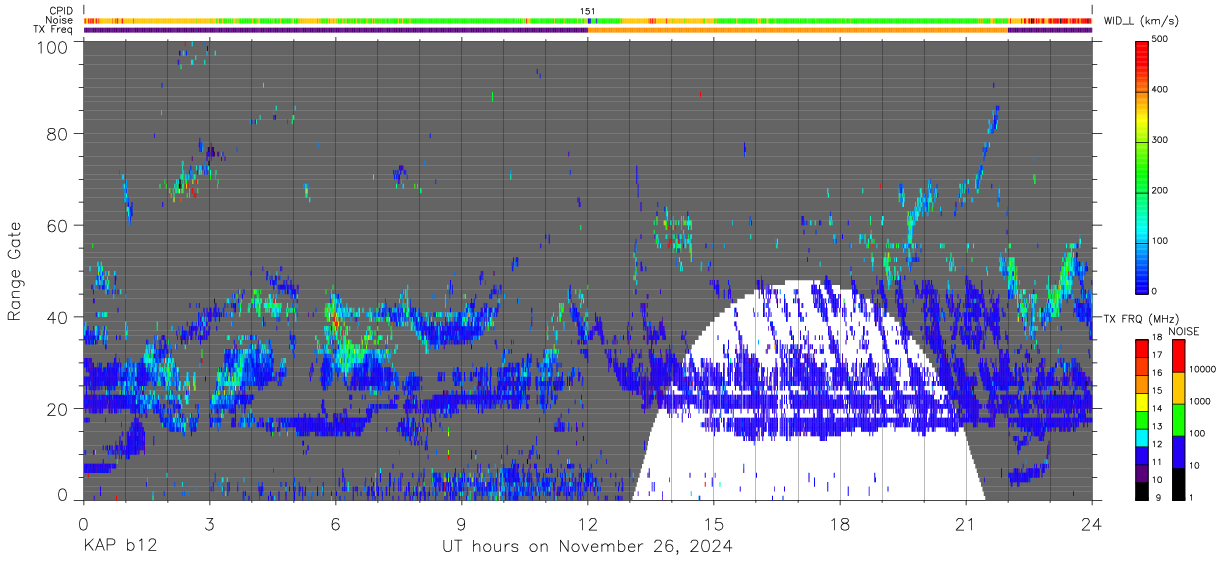Click the width spectral color bar gradient
Image resolution: width=1228 pixels, height=567 pixels.
[x=1142, y=166]
